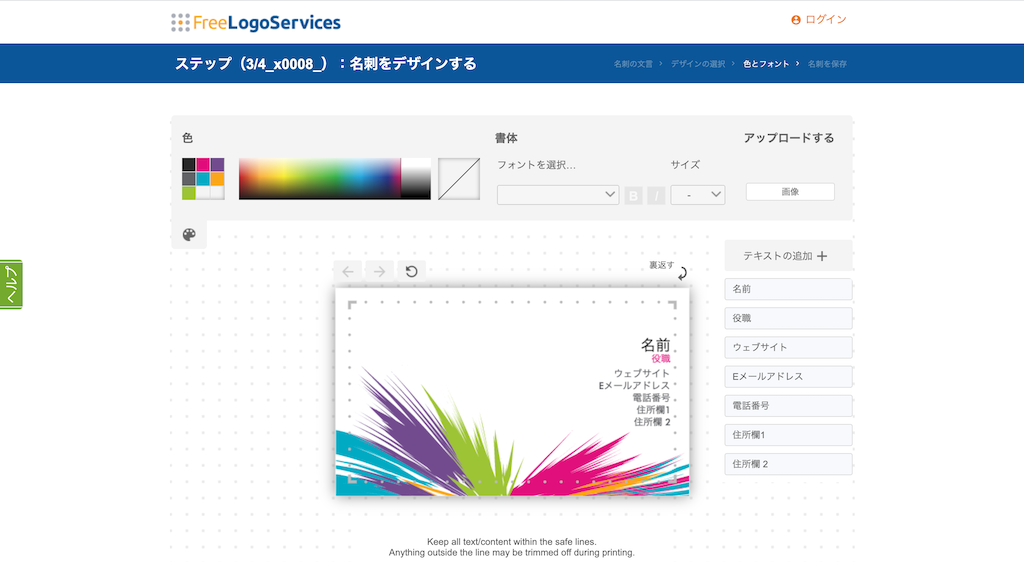
Task: Go to デザインの選択 breadcrumb step
Action: [698, 64]
